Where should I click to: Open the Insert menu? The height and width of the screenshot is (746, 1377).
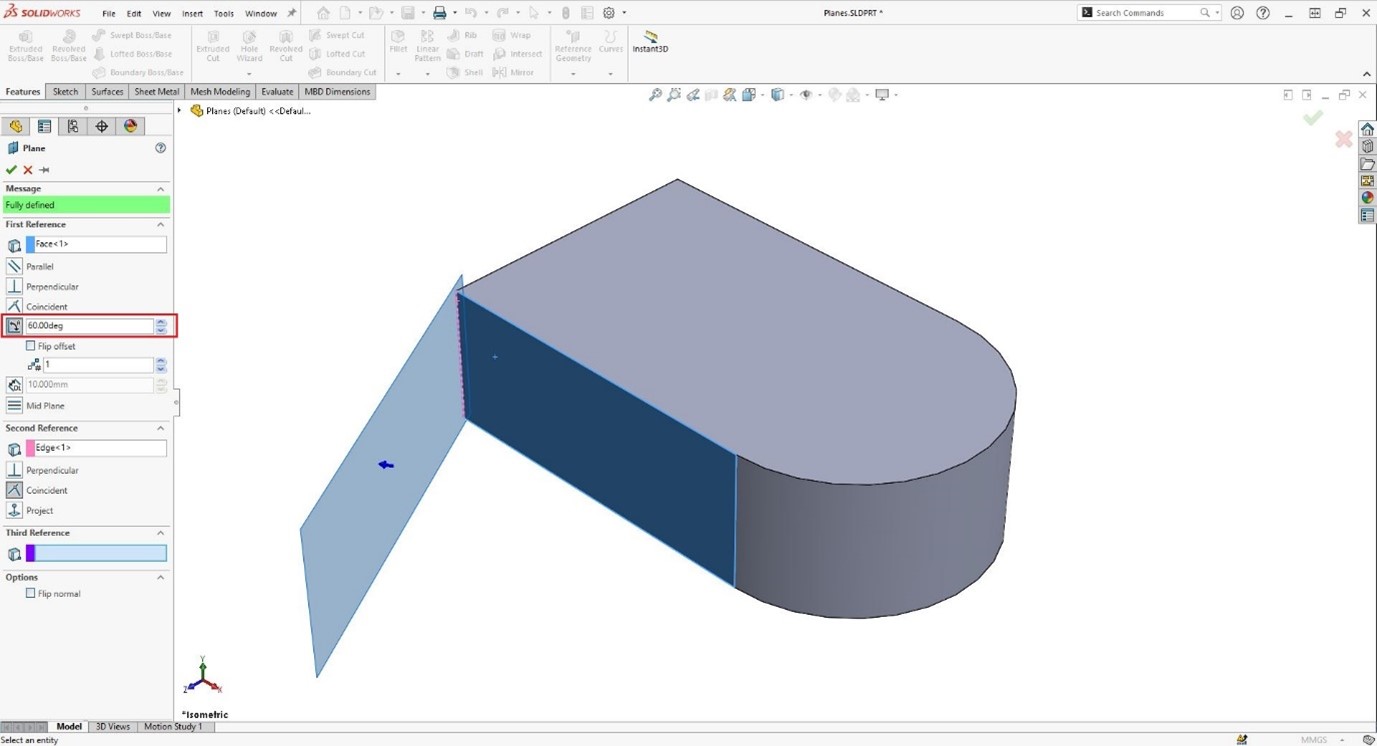click(192, 13)
